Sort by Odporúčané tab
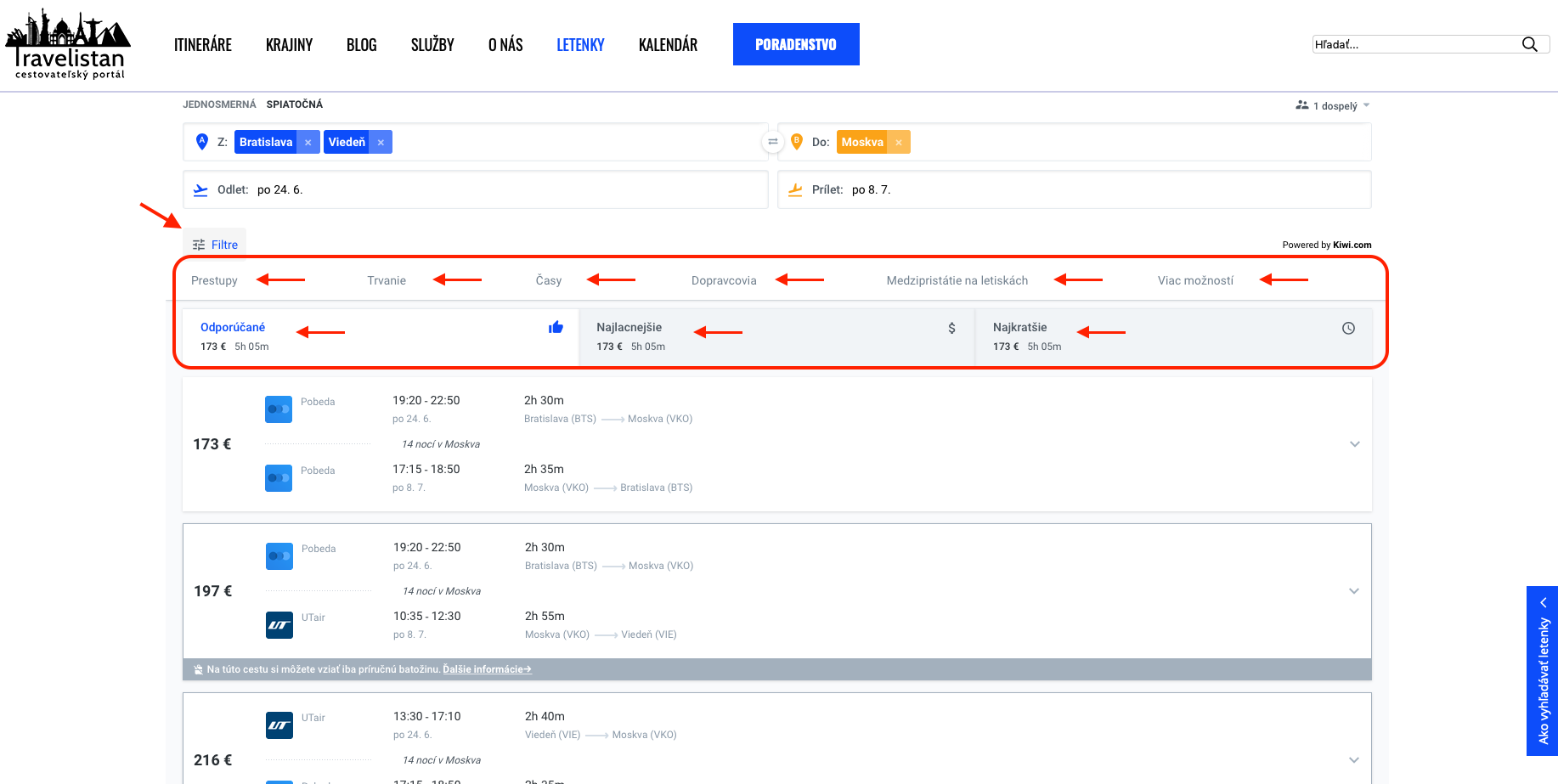This screenshot has height=784, width=1558. click(381, 336)
